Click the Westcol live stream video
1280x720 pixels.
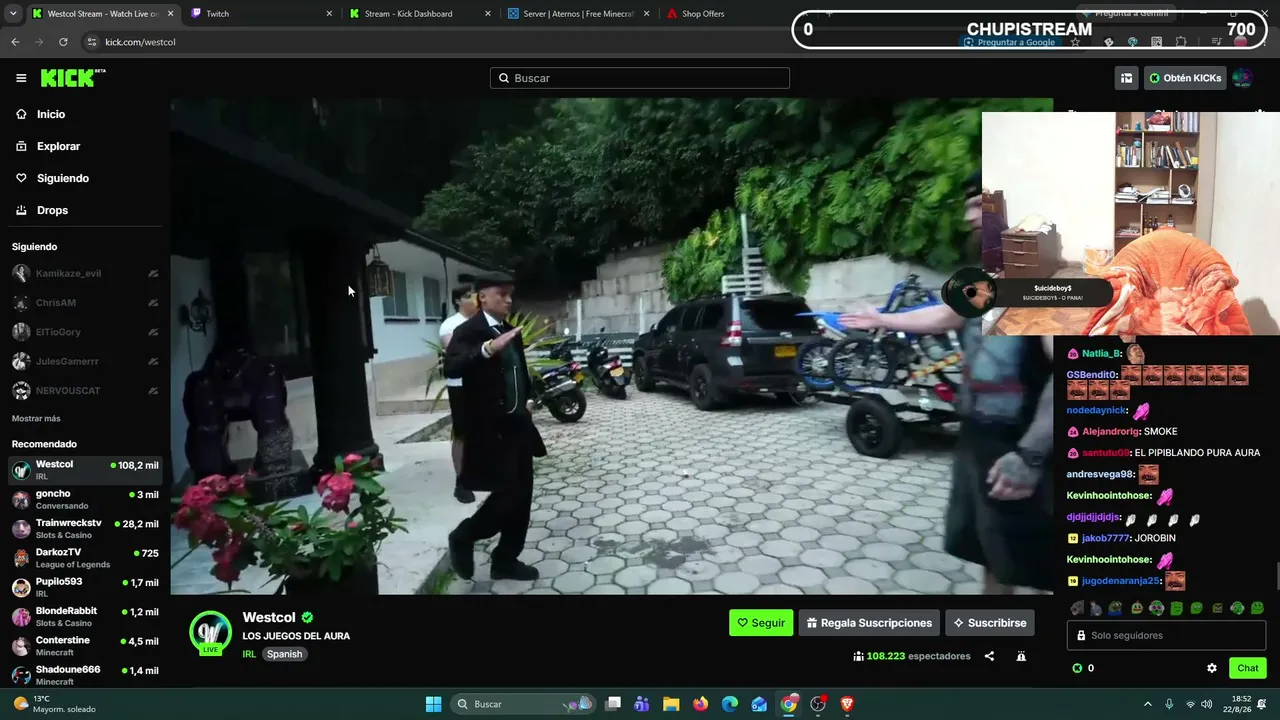coord(611,346)
